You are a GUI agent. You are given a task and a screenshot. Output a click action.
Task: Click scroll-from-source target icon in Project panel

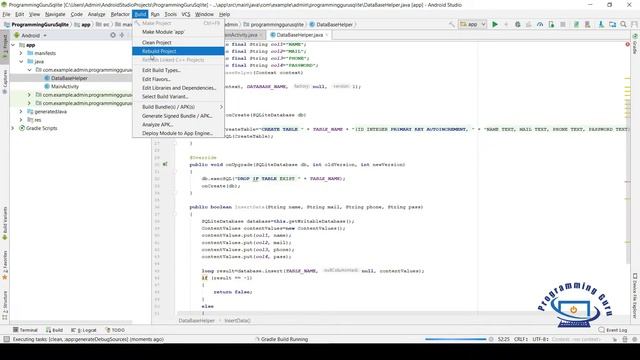click(x=113, y=36)
